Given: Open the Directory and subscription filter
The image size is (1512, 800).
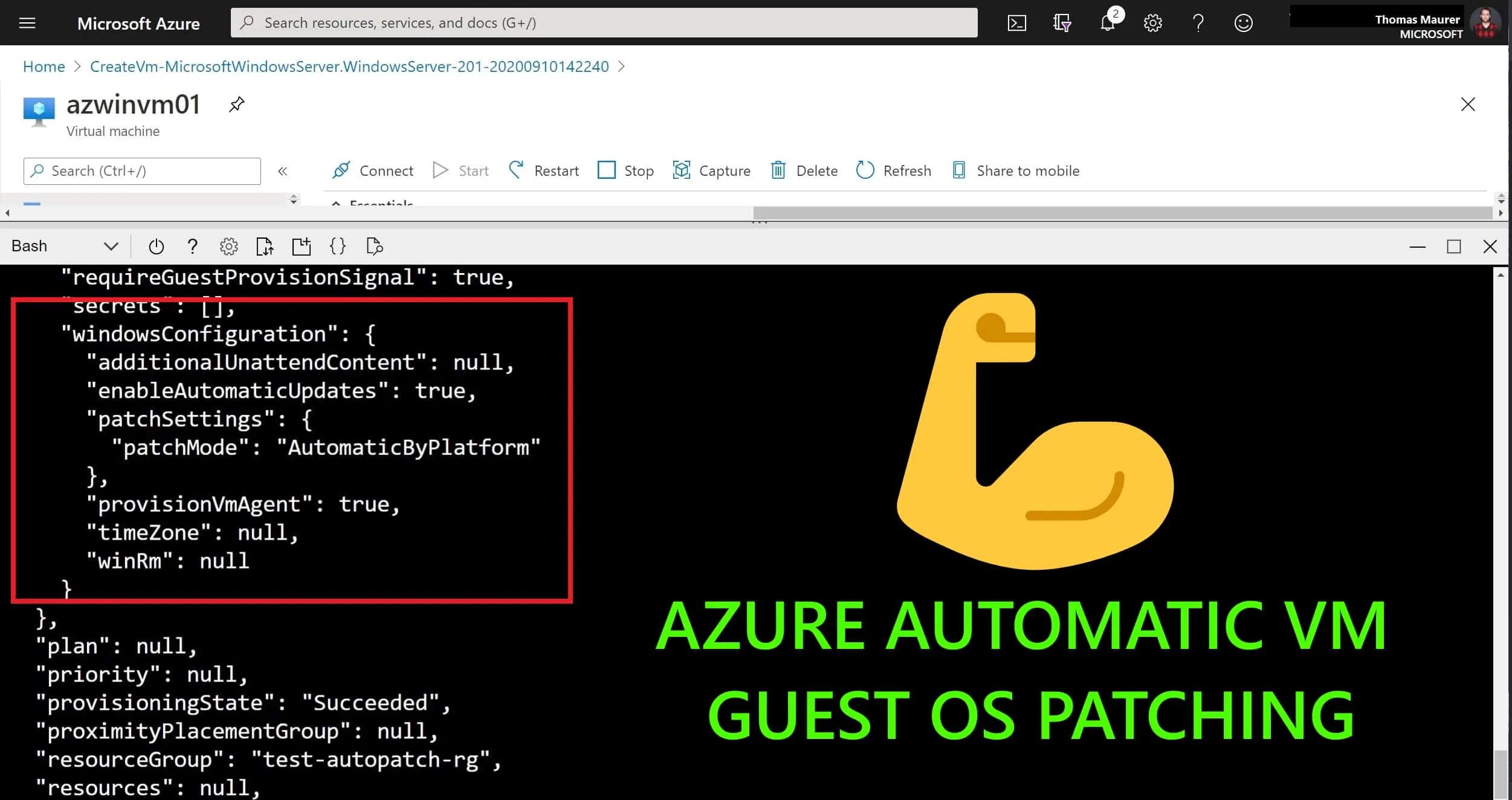Looking at the screenshot, I should point(1062,23).
